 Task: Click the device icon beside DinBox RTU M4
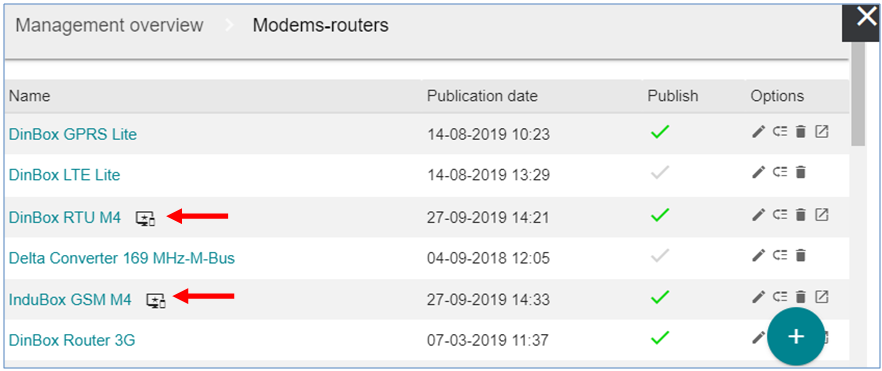(145, 219)
